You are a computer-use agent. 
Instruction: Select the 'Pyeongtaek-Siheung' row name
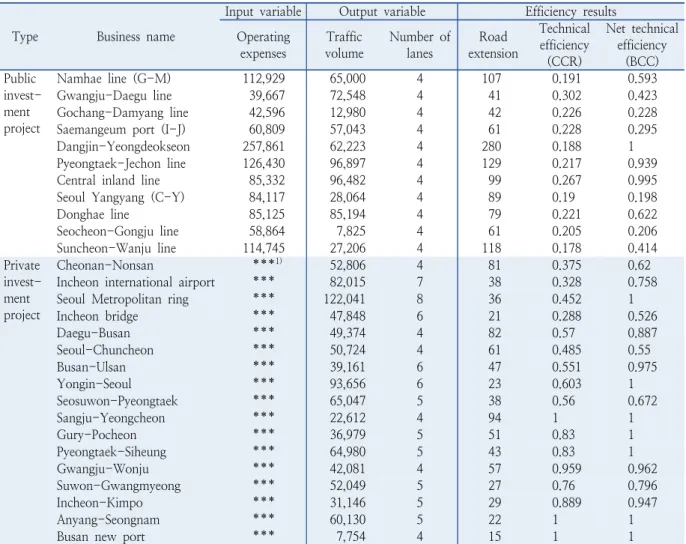click(111, 452)
